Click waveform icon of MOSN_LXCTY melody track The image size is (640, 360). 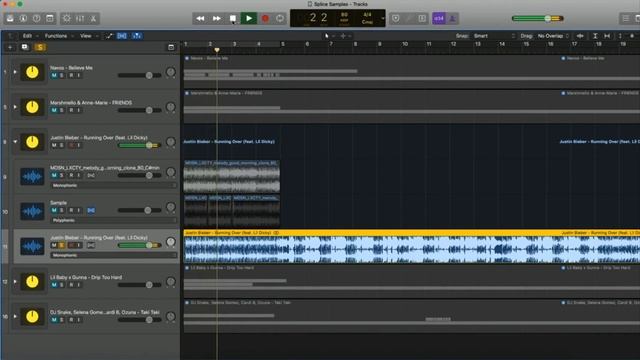pos(32,176)
